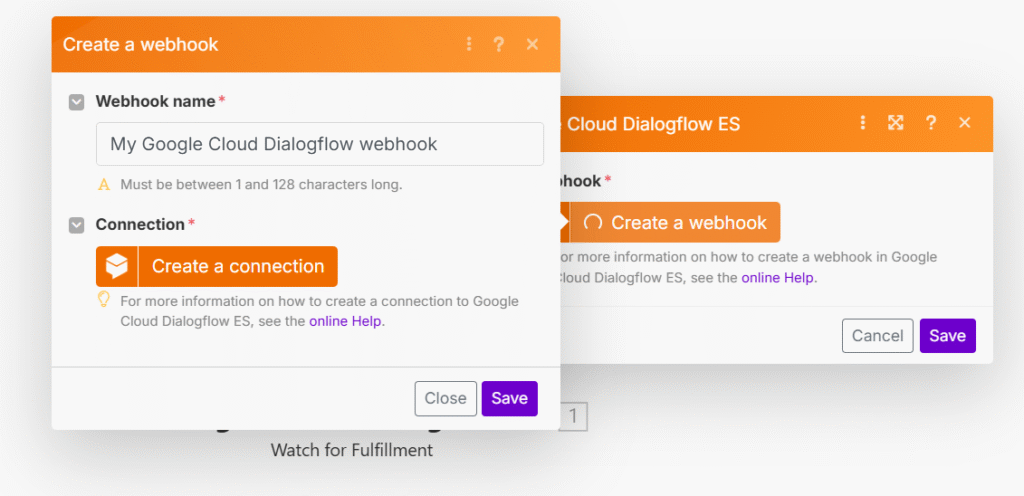Open online Help link in Cloud Dialogflow ES panel
Image resolution: width=1024 pixels, height=496 pixels.
777,277
